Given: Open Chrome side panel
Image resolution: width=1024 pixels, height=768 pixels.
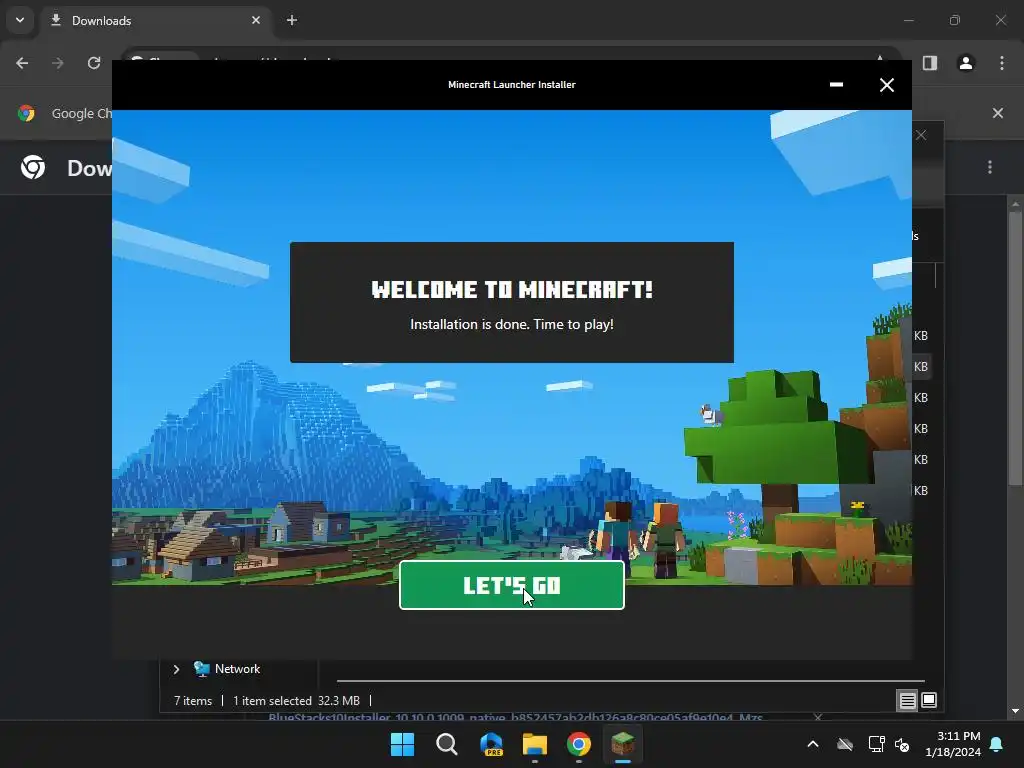Looking at the screenshot, I should pos(930,63).
